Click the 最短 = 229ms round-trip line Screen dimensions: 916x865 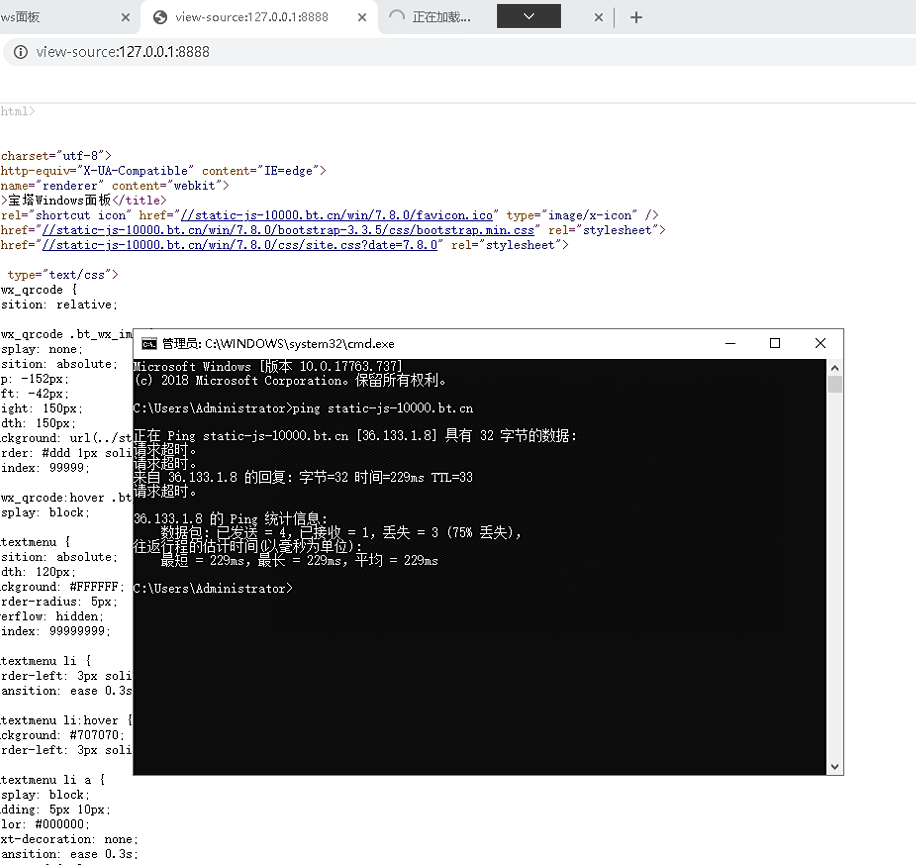pos(299,560)
